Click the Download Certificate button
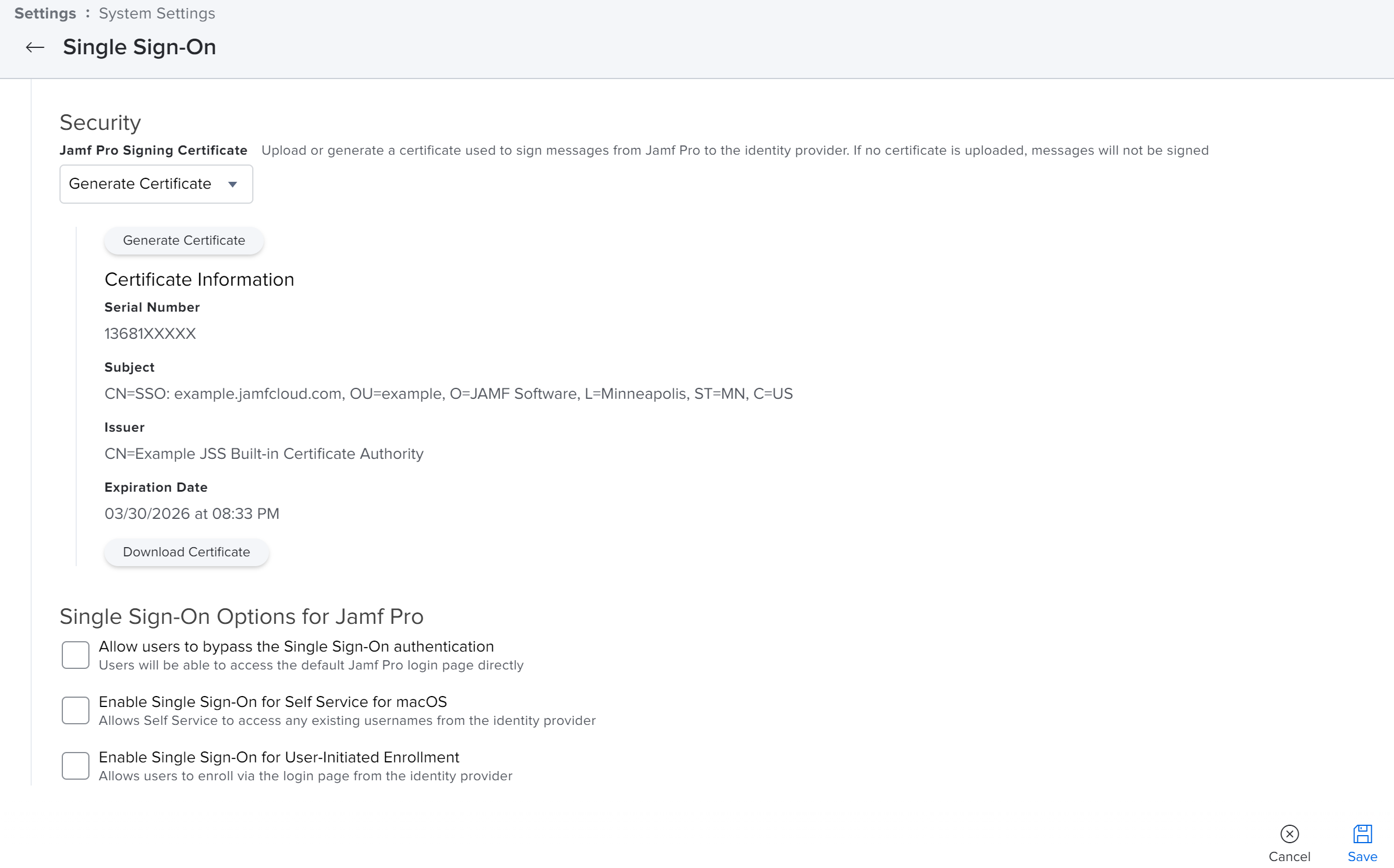Screen dimensions: 1394x868 (x=186, y=552)
